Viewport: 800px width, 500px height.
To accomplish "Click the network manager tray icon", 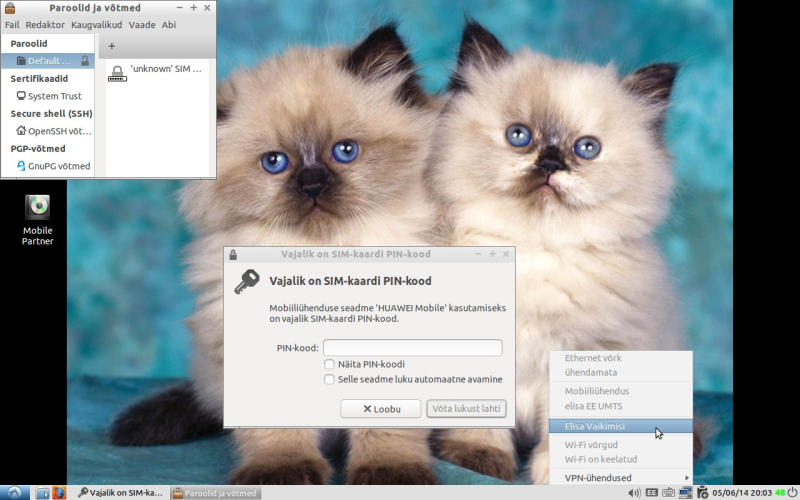I will (x=685, y=493).
